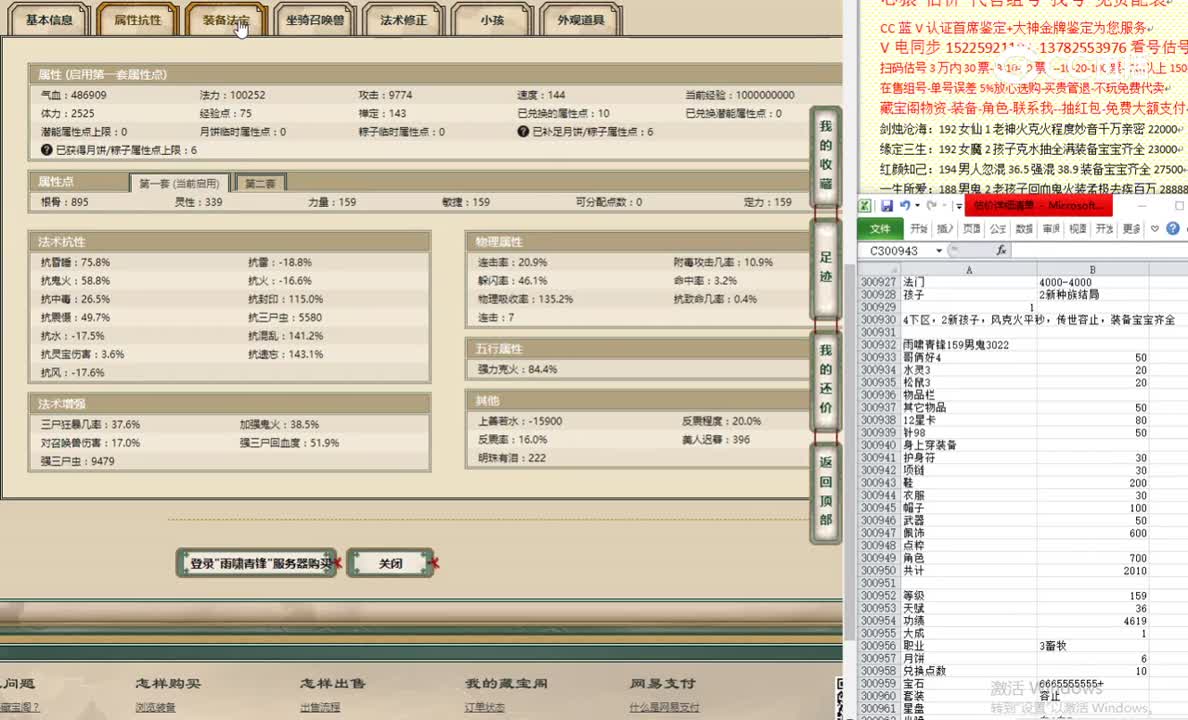Switch to the 数据 ribbon tab
Screen dimensions: 1188x720
1026,229
